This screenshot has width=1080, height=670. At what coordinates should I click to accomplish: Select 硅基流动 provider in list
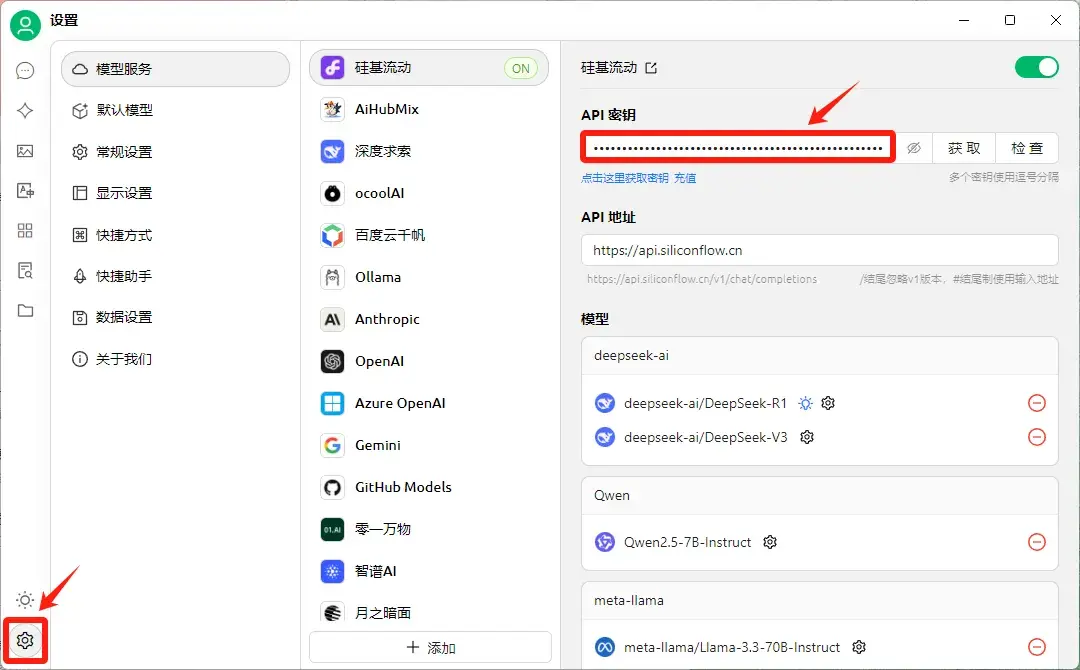pos(428,67)
